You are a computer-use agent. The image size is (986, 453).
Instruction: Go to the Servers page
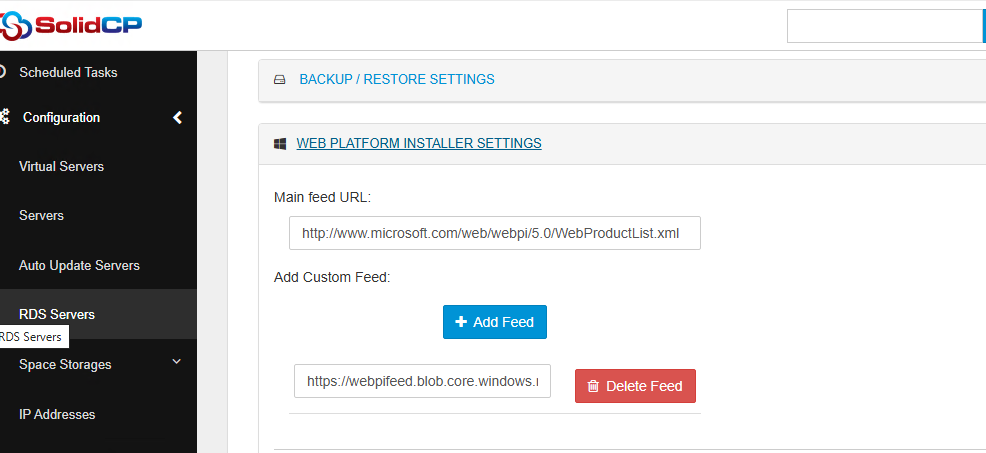click(x=41, y=215)
